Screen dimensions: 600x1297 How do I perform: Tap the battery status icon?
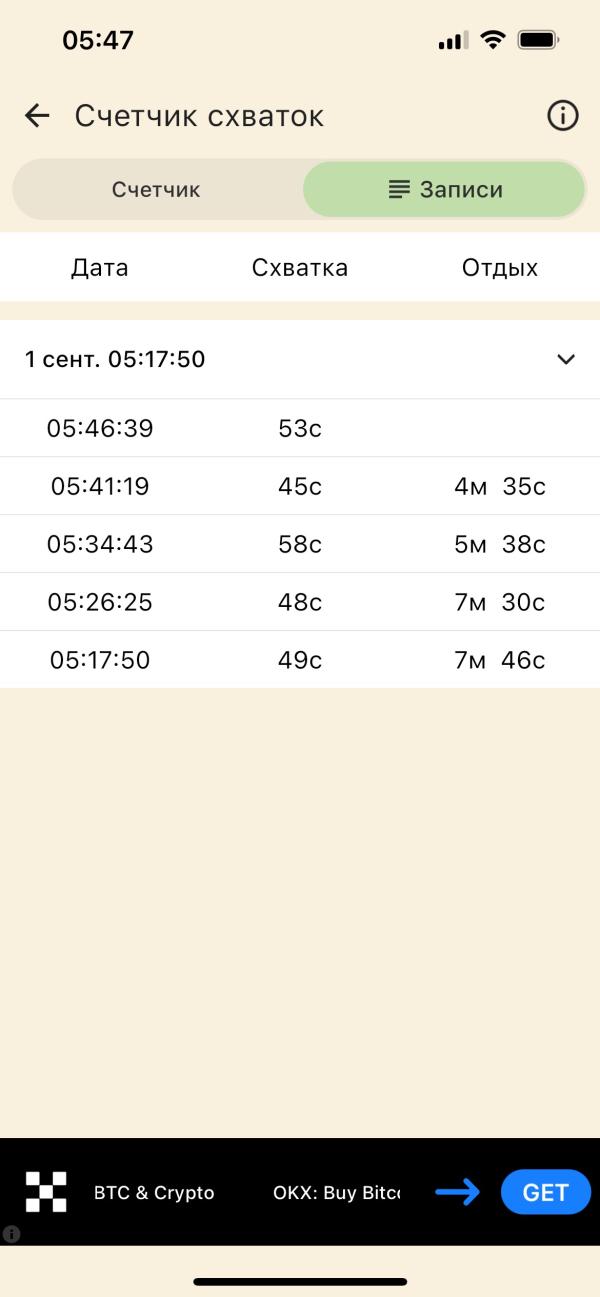[538, 40]
